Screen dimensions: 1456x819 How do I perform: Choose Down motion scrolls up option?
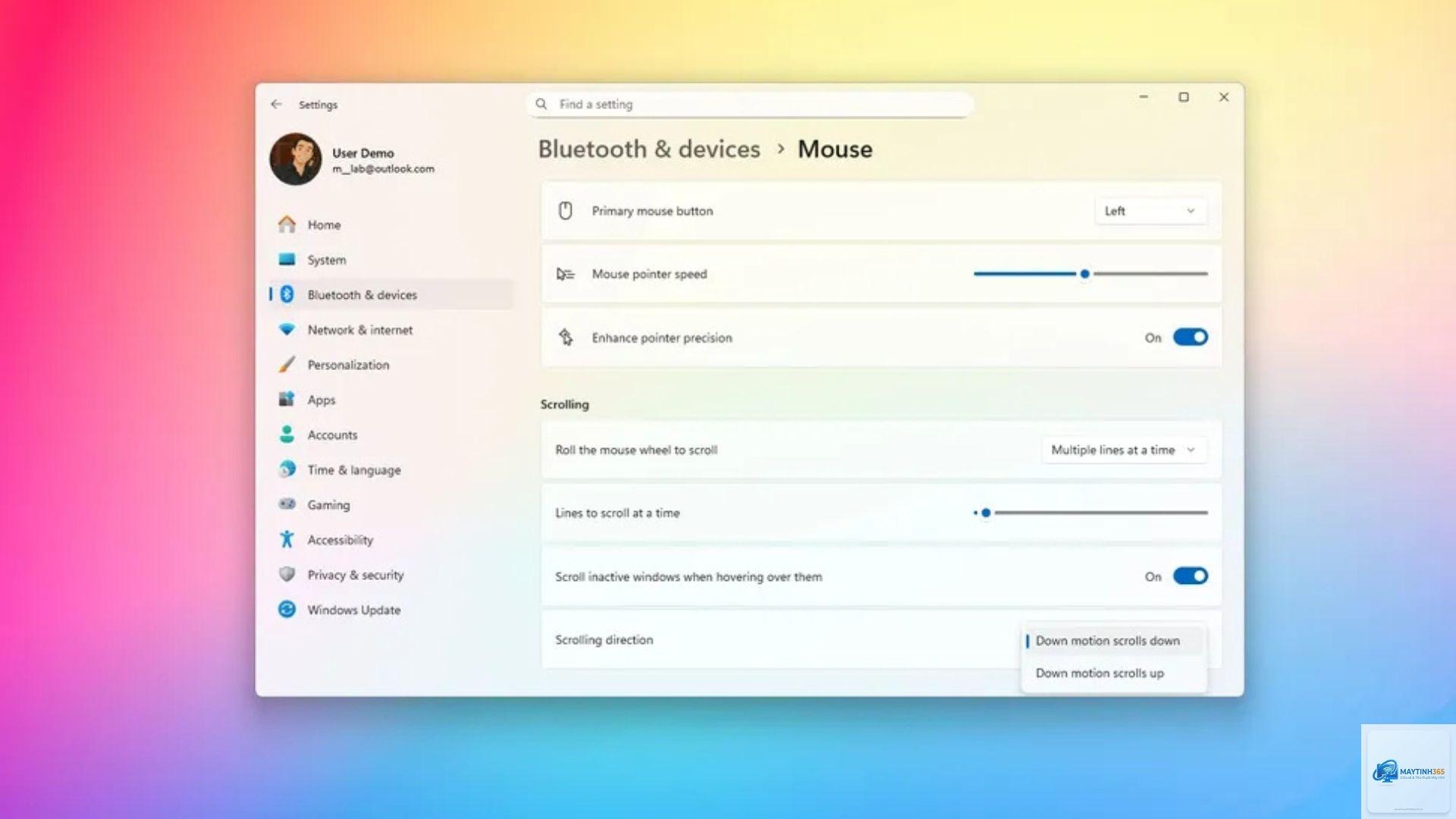[1113, 673]
